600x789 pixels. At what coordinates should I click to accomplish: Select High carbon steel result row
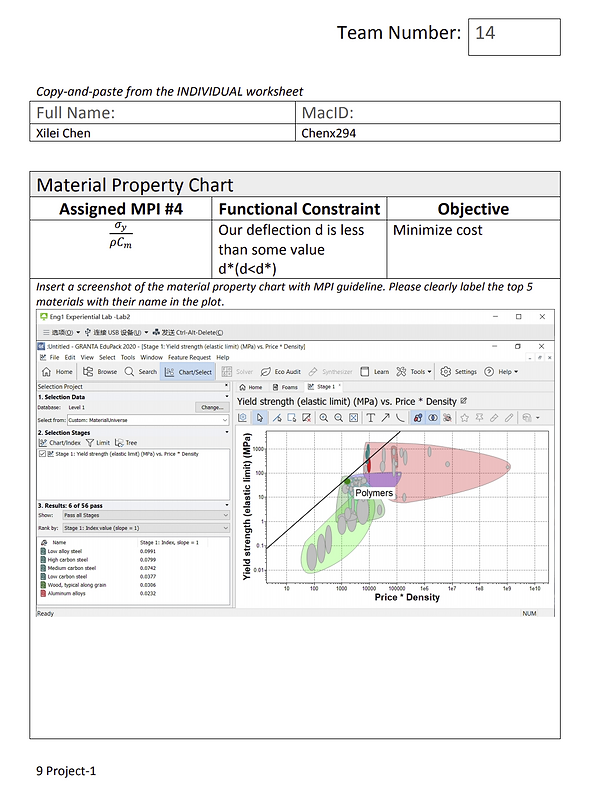point(133,560)
